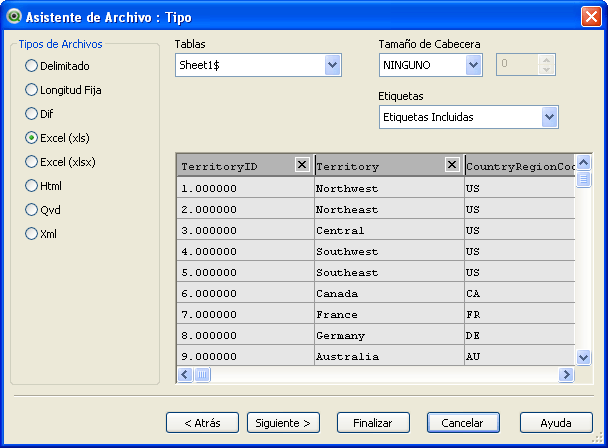Click the preview table scroll up arrow
Screen dimensions: 608x448
pyautogui.click(x=584, y=162)
